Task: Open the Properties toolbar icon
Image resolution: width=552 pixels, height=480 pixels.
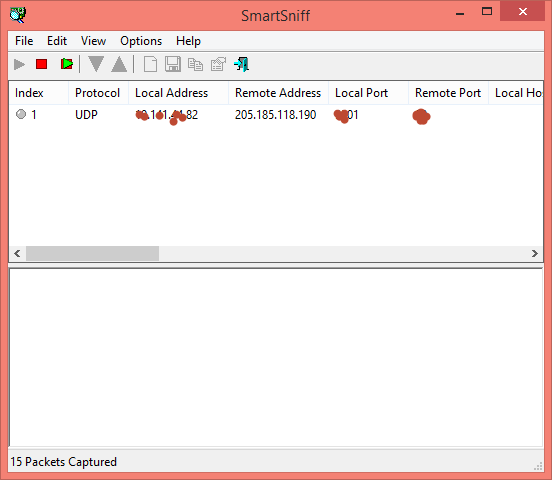Action: click(x=218, y=64)
